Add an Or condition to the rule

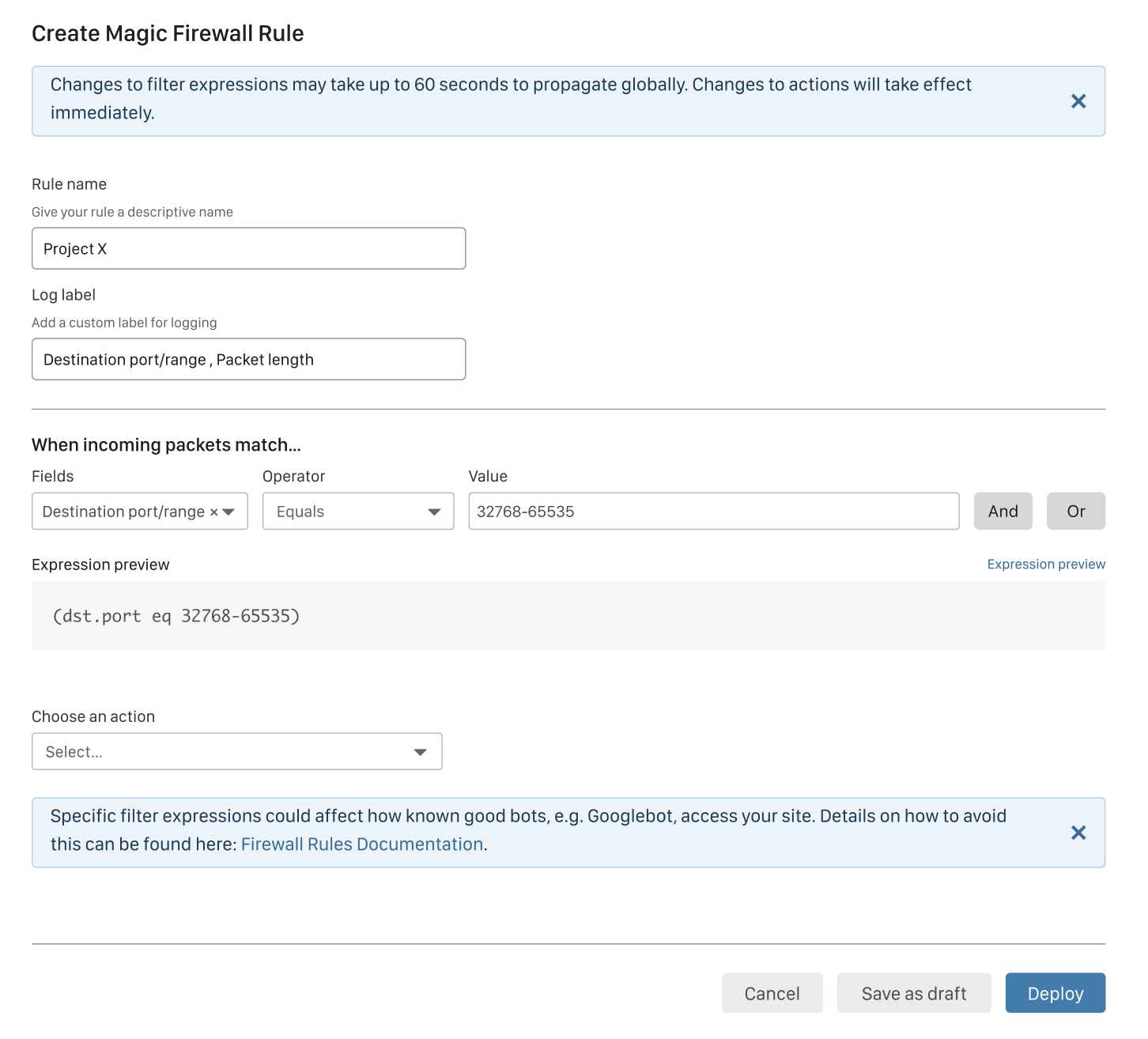pos(1075,512)
